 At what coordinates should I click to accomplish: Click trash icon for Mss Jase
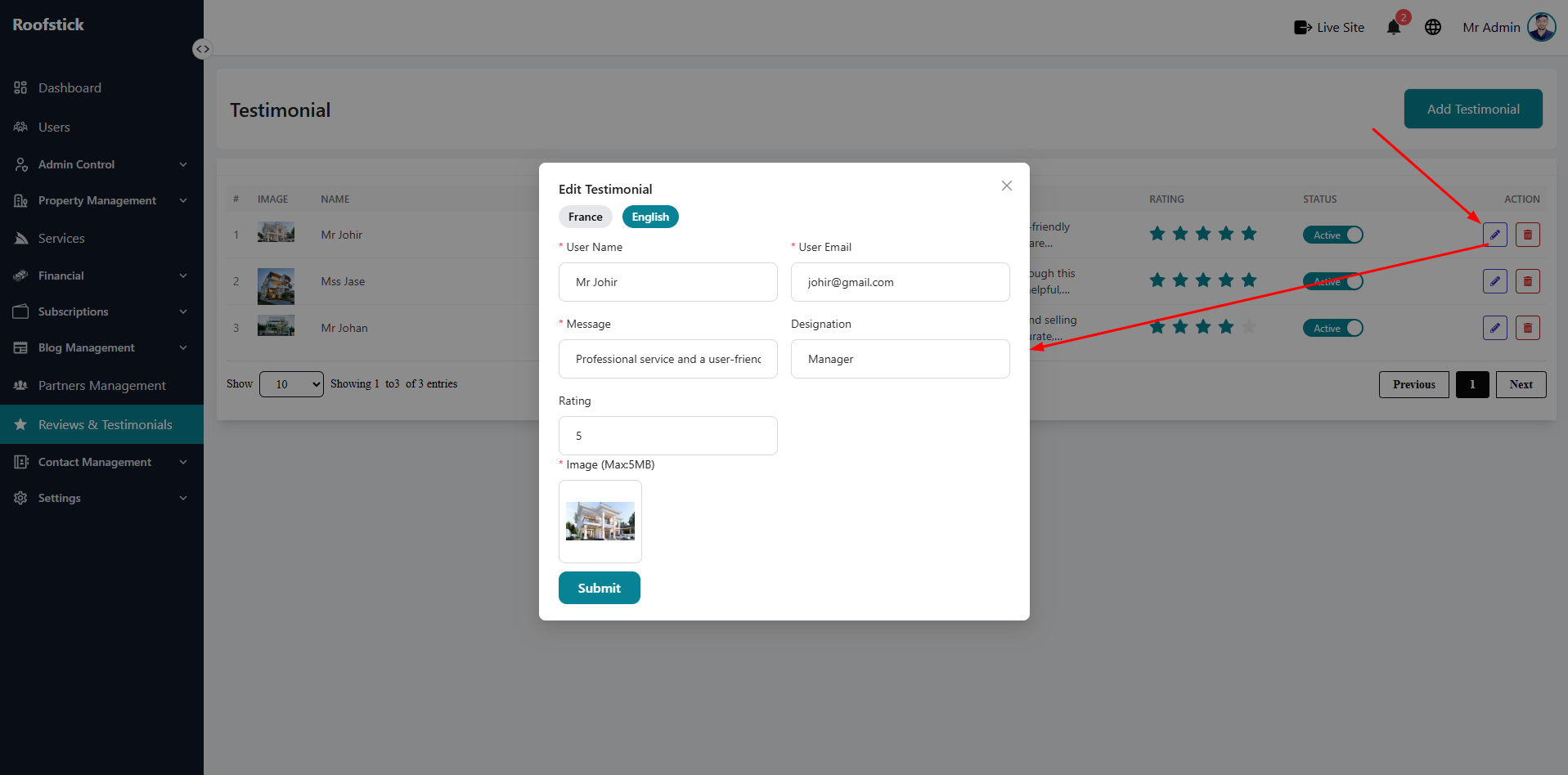click(x=1528, y=281)
